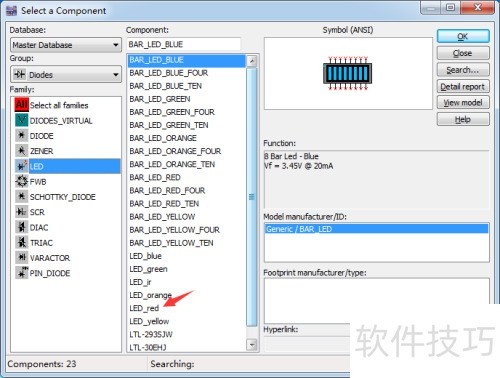Select BAR_LED_RED_TEN component
500x378 pixels.
(164, 203)
